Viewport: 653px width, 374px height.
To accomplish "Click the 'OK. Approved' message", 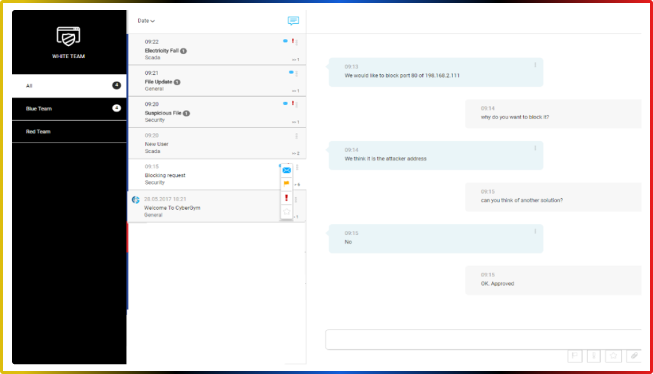I will click(553, 280).
